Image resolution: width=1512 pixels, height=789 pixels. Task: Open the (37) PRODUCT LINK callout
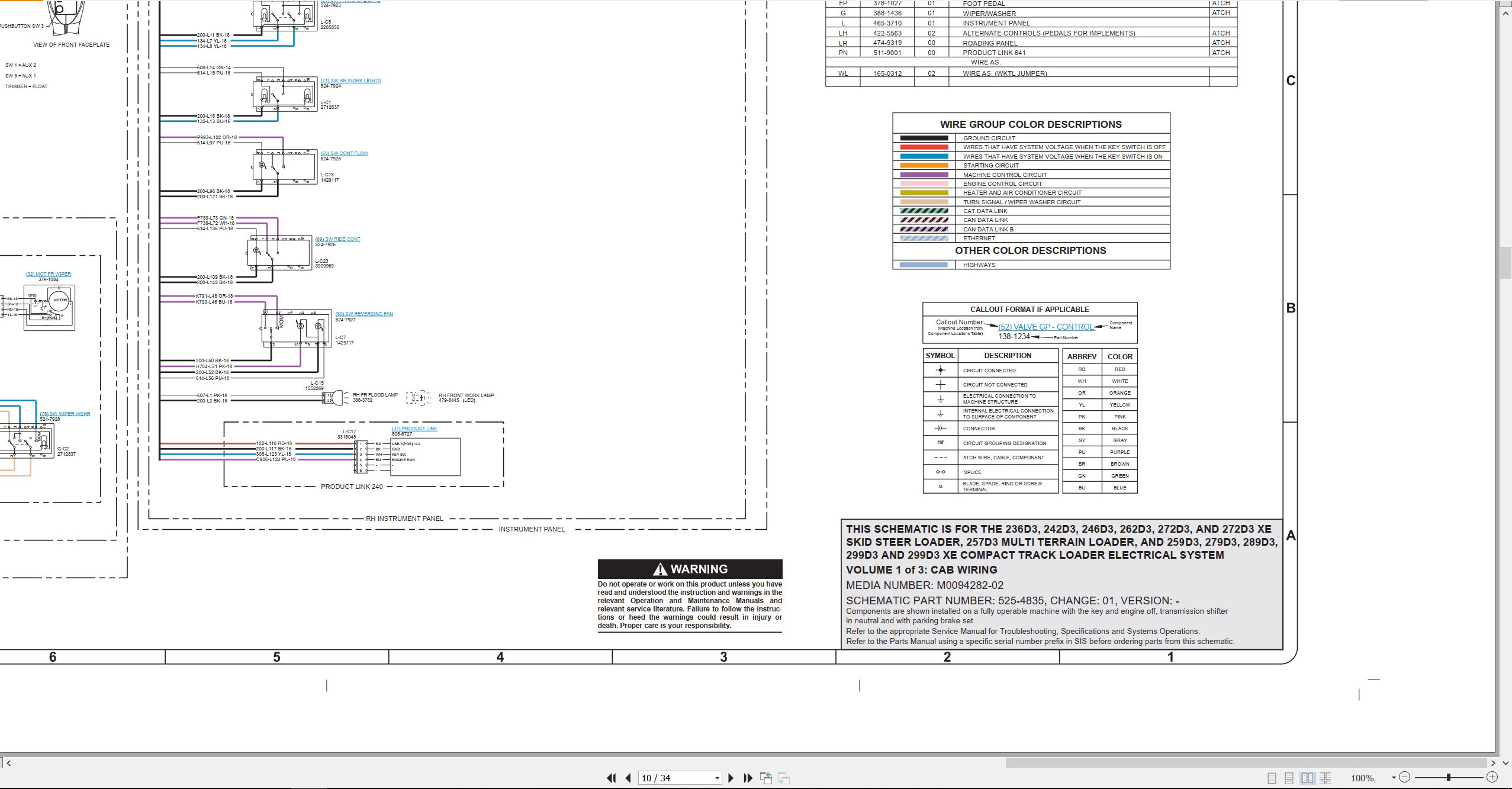point(414,429)
